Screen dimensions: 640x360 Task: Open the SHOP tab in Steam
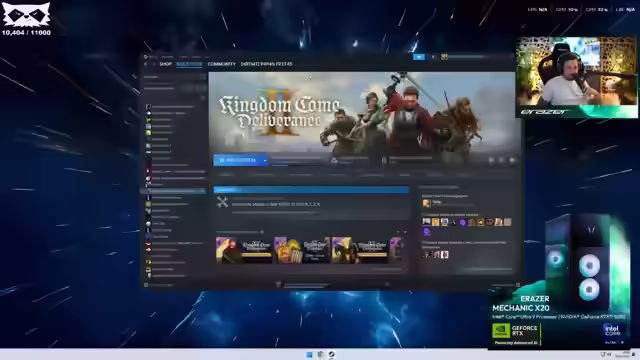tap(165, 64)
